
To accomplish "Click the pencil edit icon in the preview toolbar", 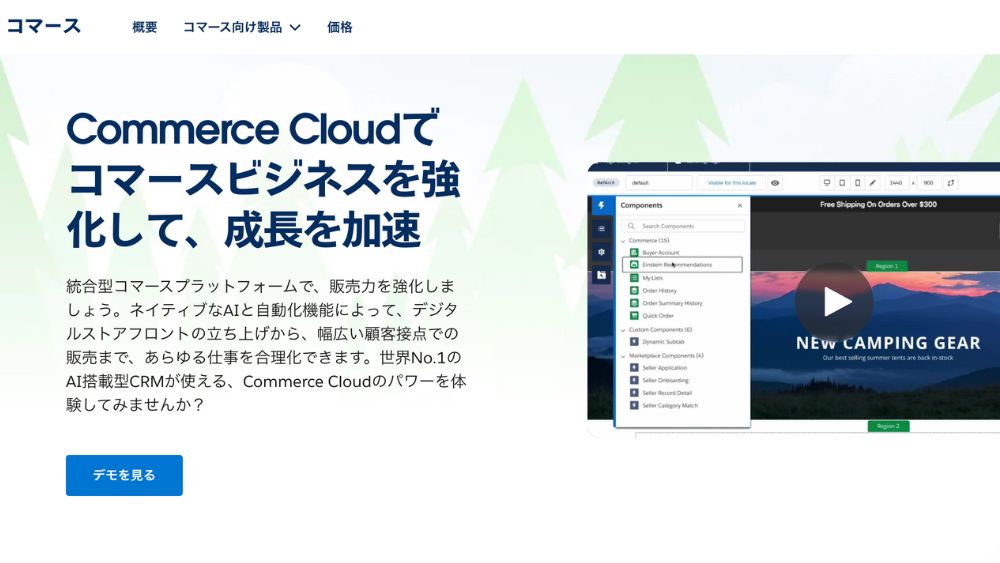I will 872,183.
